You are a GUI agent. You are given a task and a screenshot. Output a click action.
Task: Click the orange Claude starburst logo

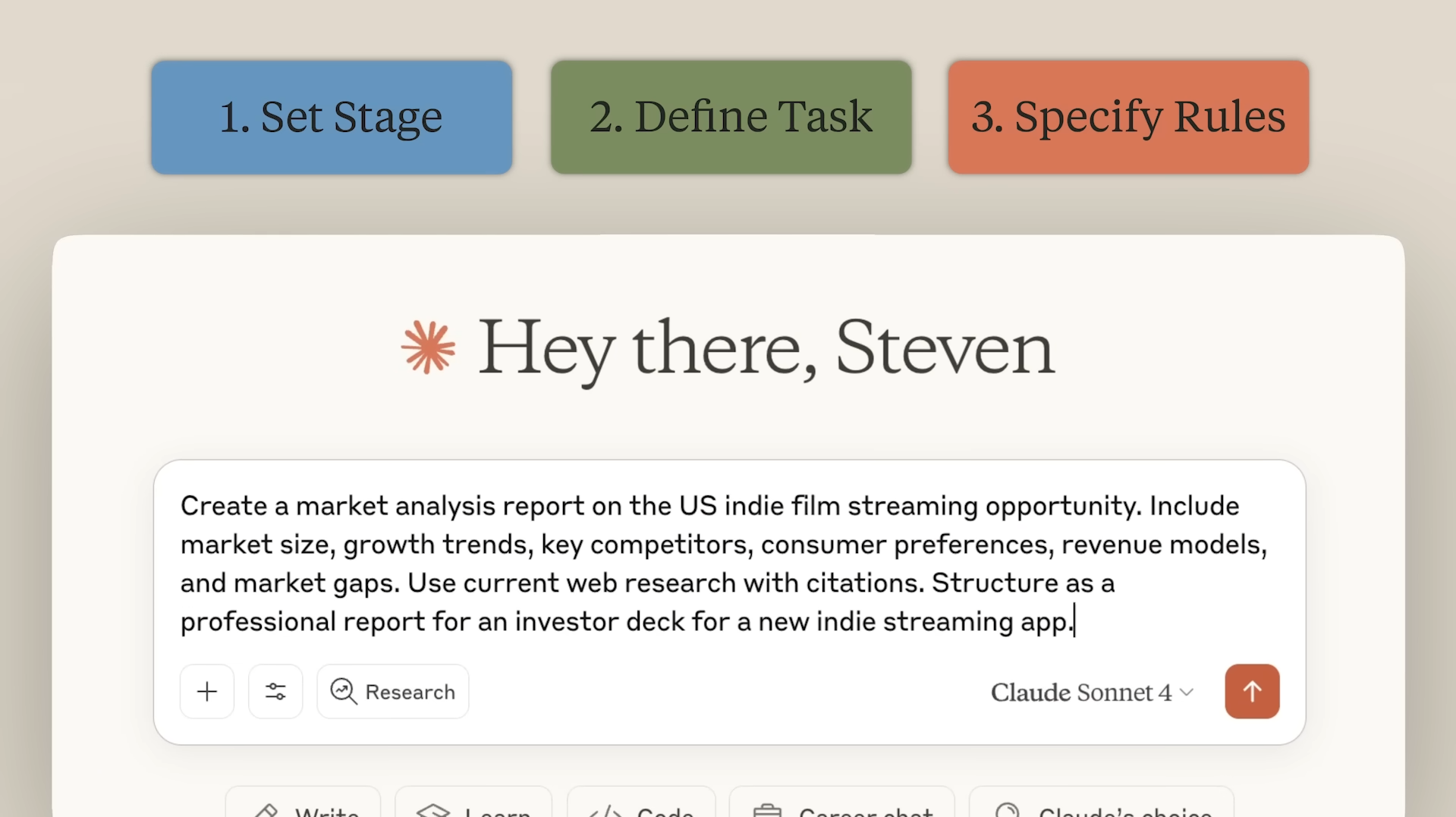point(429,347)
